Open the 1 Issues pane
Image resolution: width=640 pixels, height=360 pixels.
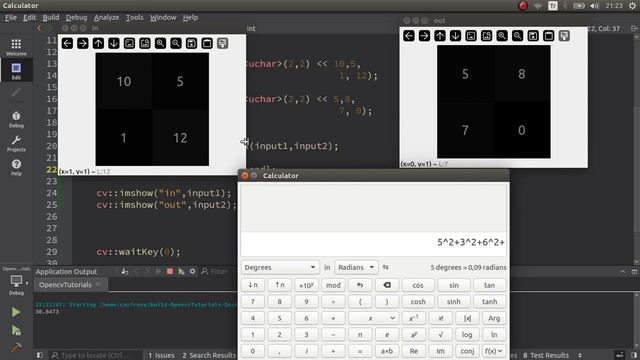tap(161, 355)
